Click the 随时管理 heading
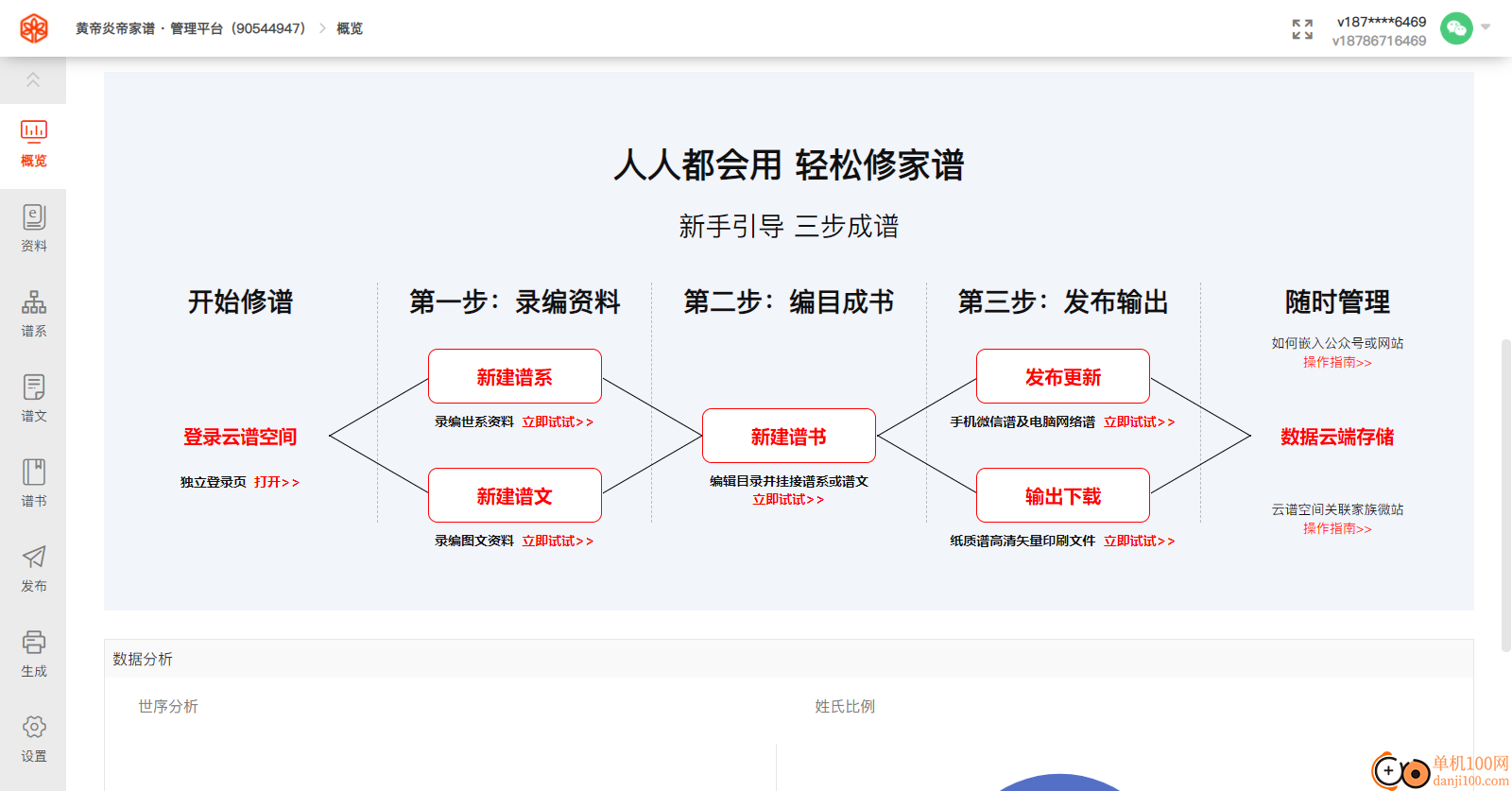The width and height of the screenshot is (1512, 791). point(1337,301)
